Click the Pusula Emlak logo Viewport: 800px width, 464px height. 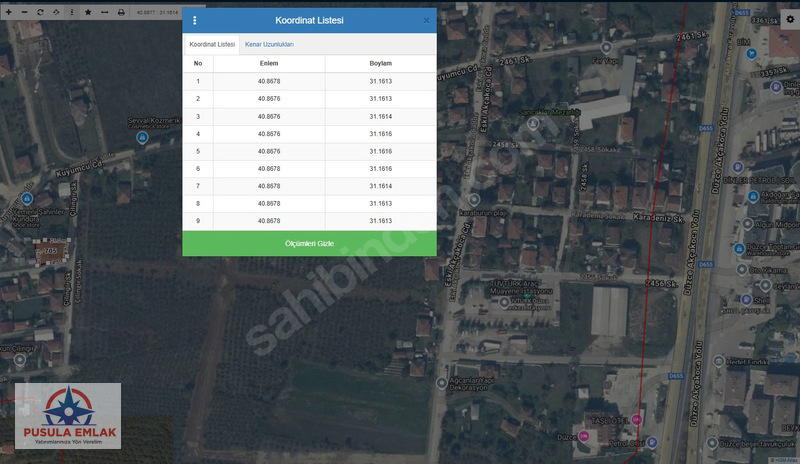point(68,415)
